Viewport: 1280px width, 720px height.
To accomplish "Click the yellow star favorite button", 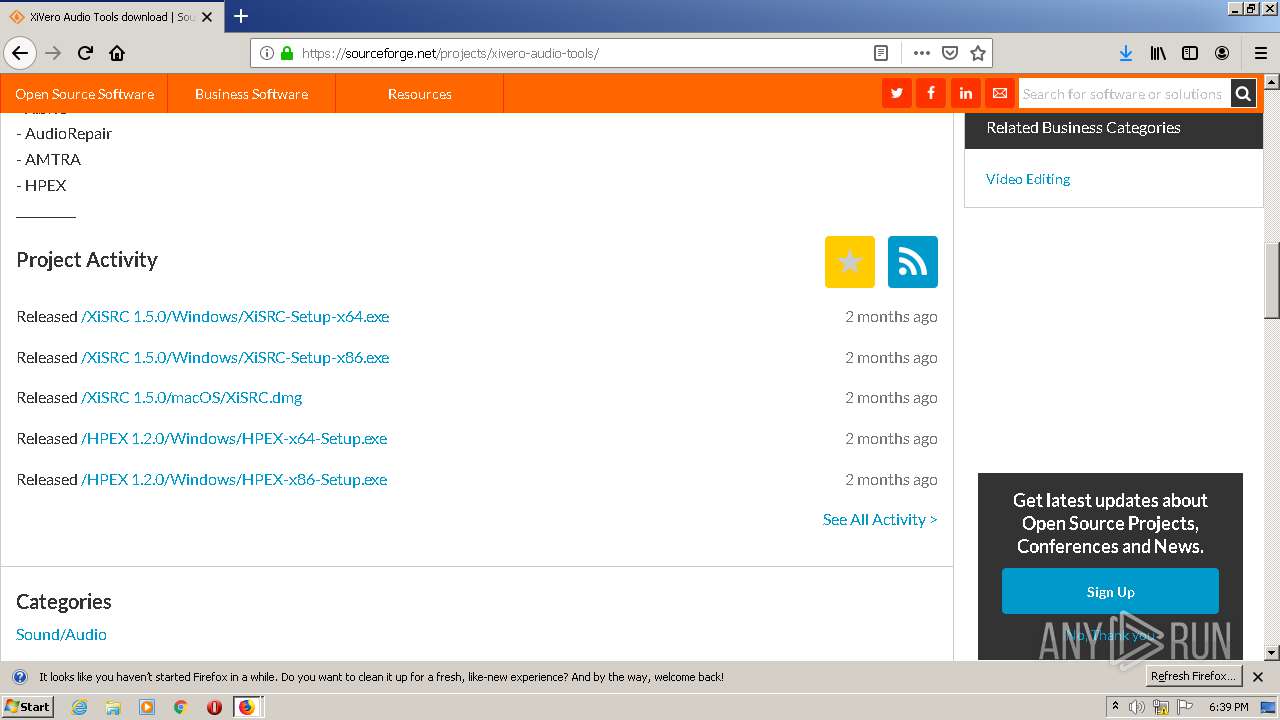I will (850, 262).
